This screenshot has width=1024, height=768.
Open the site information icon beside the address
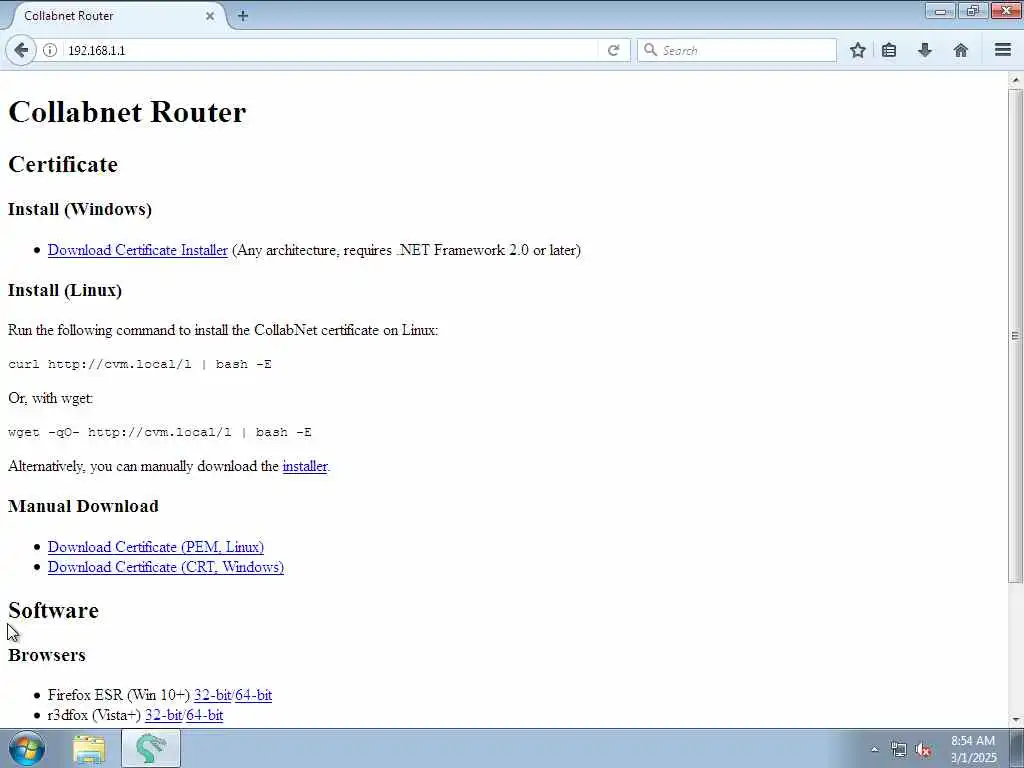[x=50, y=50]
